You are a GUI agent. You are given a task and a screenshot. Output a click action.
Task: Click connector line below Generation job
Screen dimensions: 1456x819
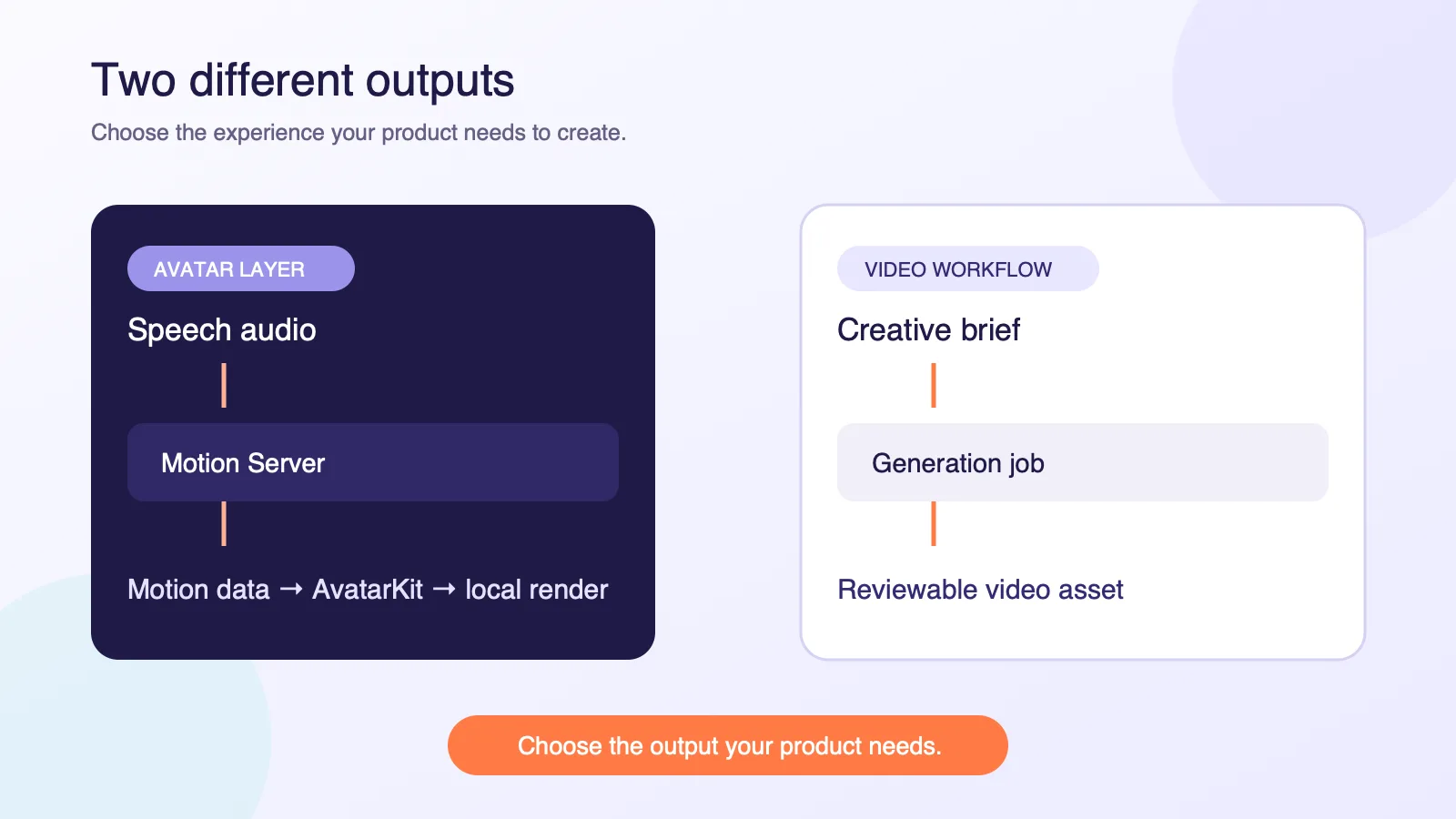pyautogui.click(x=934, y=523)
